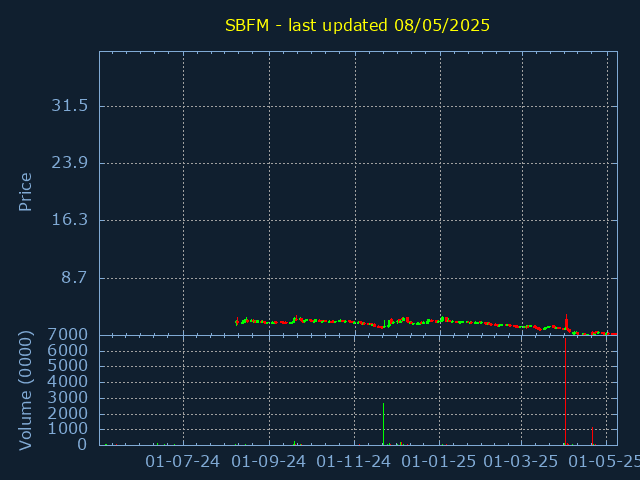This screenshot has height=480, width=640.
Task: Select the 5000 volume axis label
Action: 67,366
